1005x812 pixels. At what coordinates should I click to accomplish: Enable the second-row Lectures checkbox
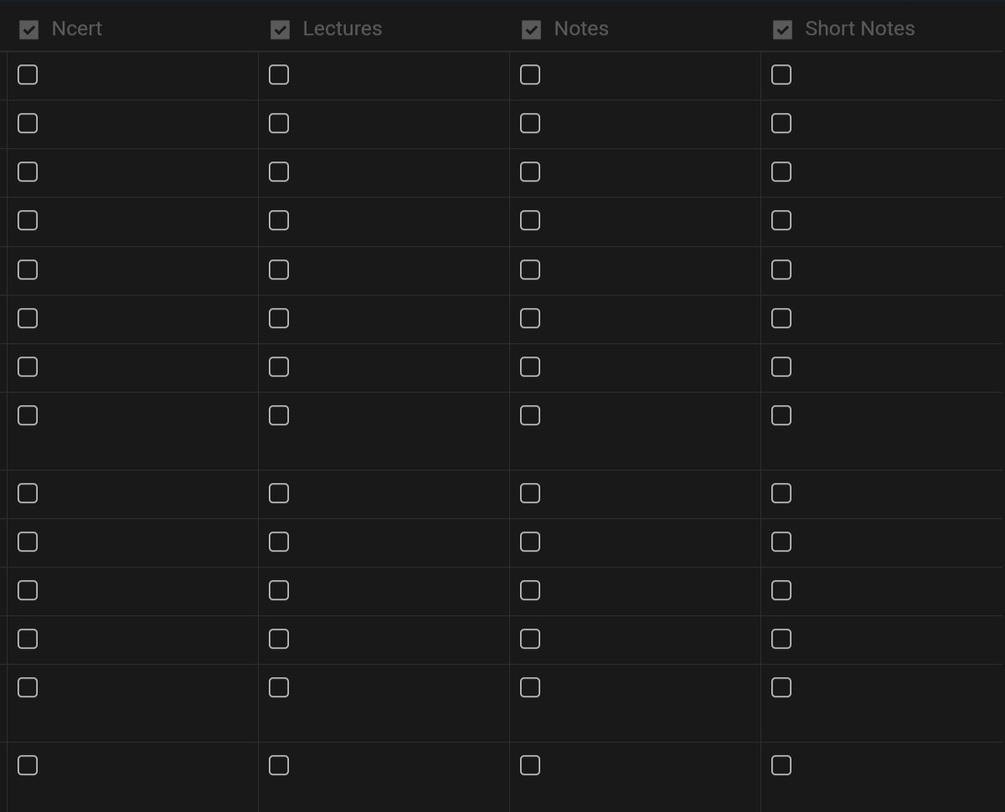click(279, 123)
